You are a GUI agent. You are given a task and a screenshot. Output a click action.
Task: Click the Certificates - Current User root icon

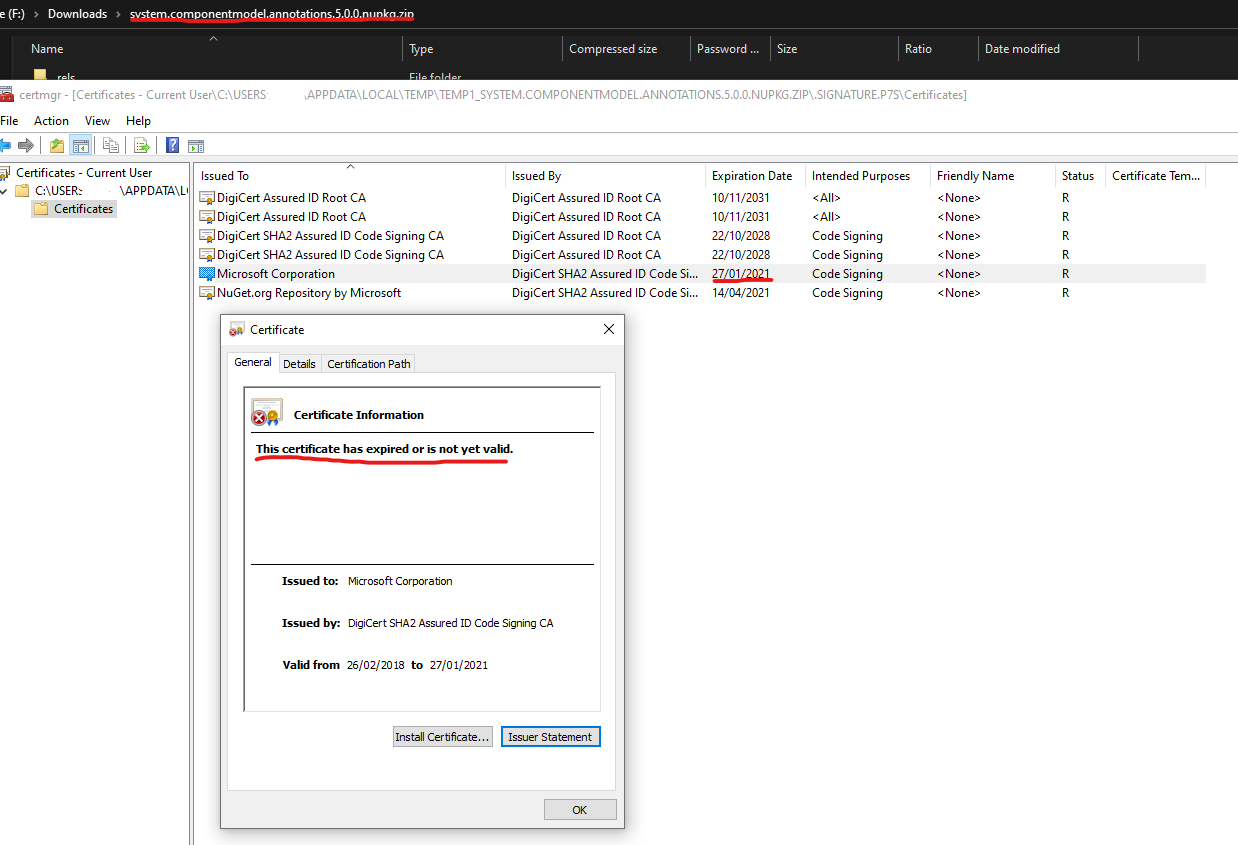coord(6,173)
